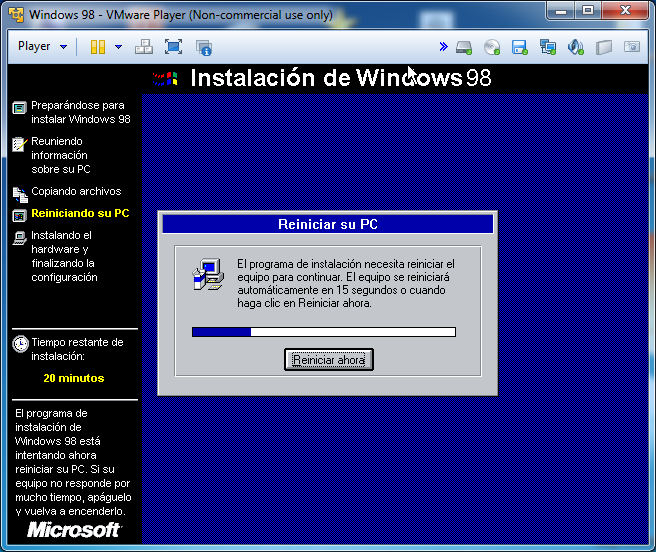Screen dimensions: 656x552
Task: Click the Reiniciando su PC step
Action: pos(80,213)
